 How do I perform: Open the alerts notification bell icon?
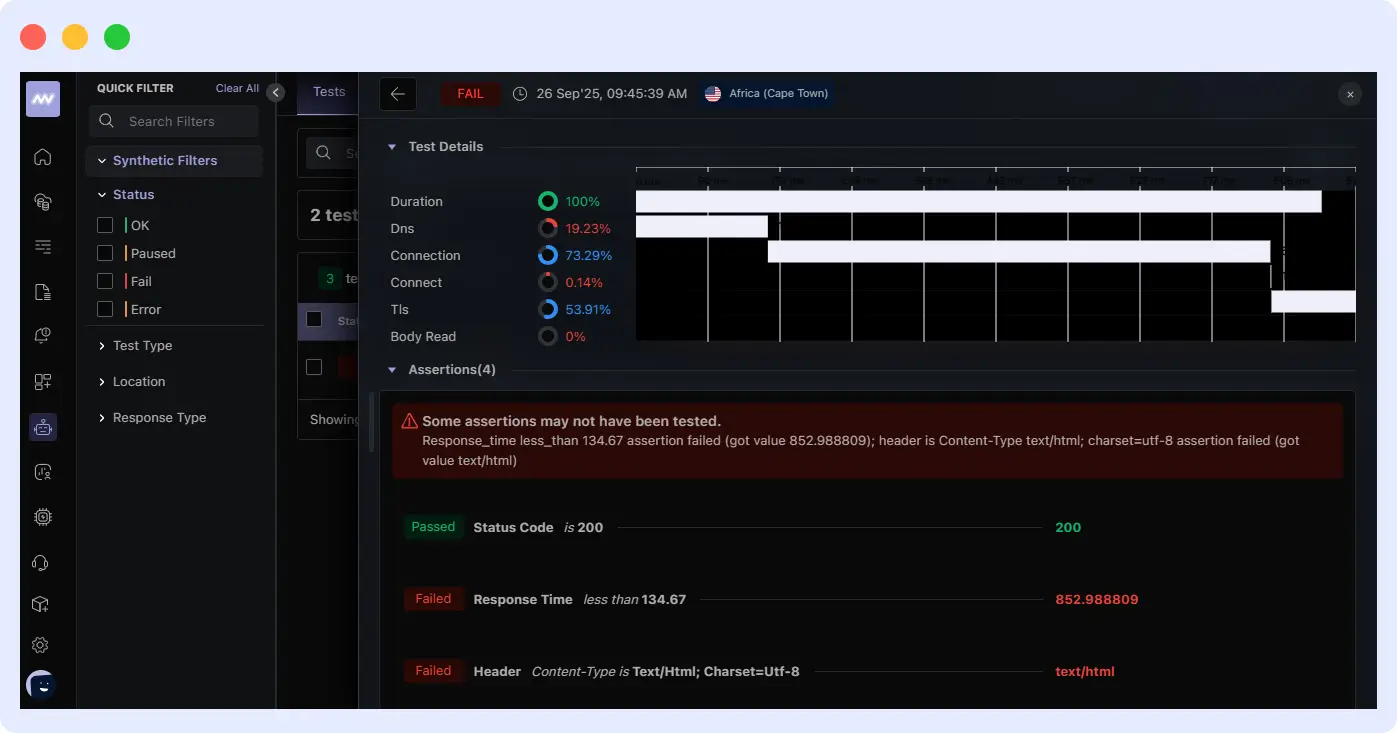pyautogui.click(x=42, y=335)
